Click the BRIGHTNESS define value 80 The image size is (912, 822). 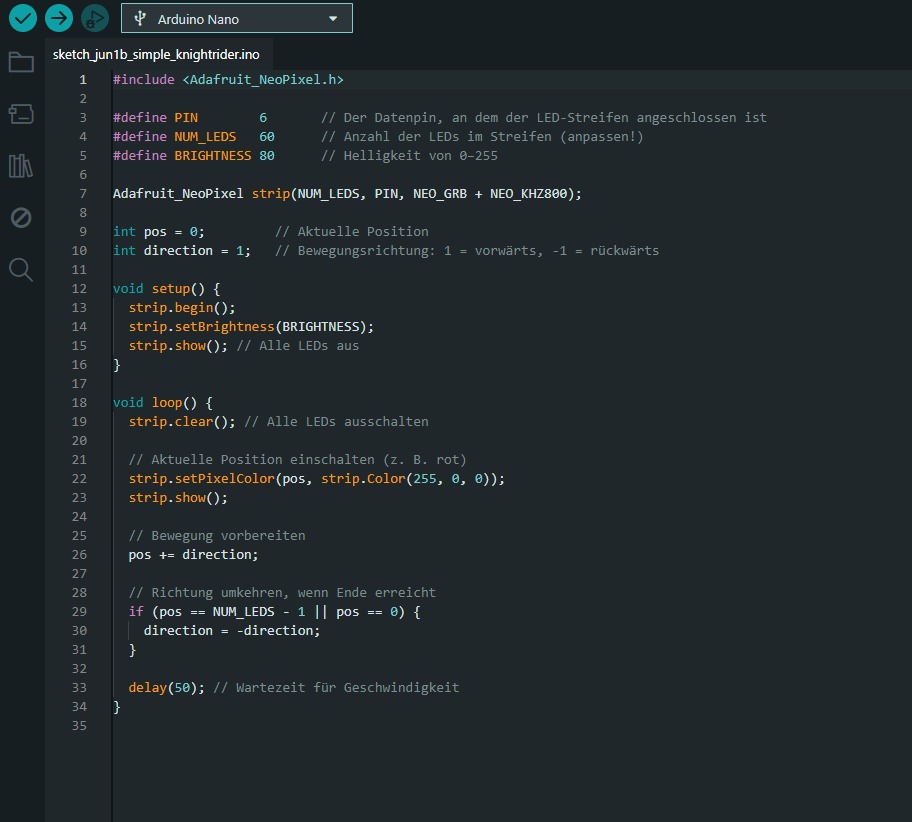pos(267,156)
